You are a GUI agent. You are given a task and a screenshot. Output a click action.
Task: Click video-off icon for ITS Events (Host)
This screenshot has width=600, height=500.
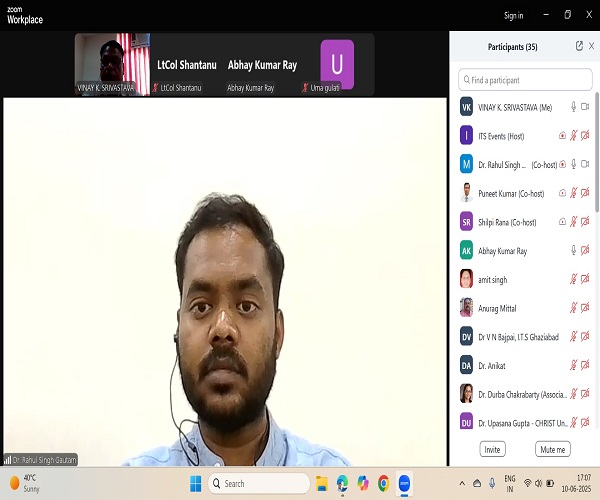585,135
